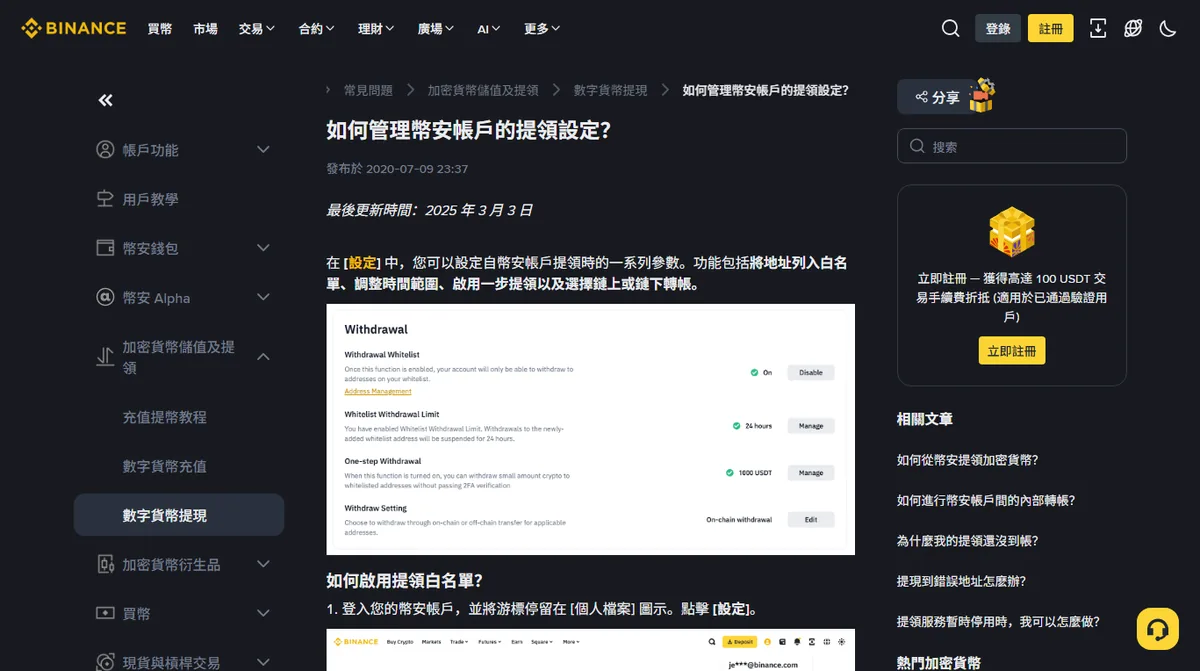
Task: Open the 更多 dropdown menu
Action: pos(542,29)
